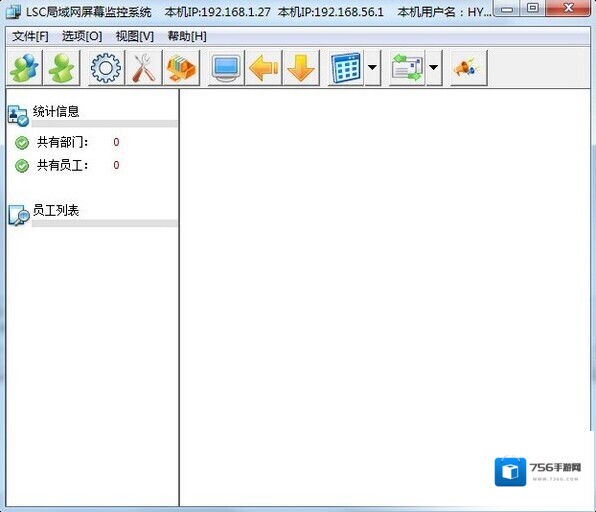This screenshot has width=596, height=512.
Task: Click the 员工列表 panel header
Action: 56,210
